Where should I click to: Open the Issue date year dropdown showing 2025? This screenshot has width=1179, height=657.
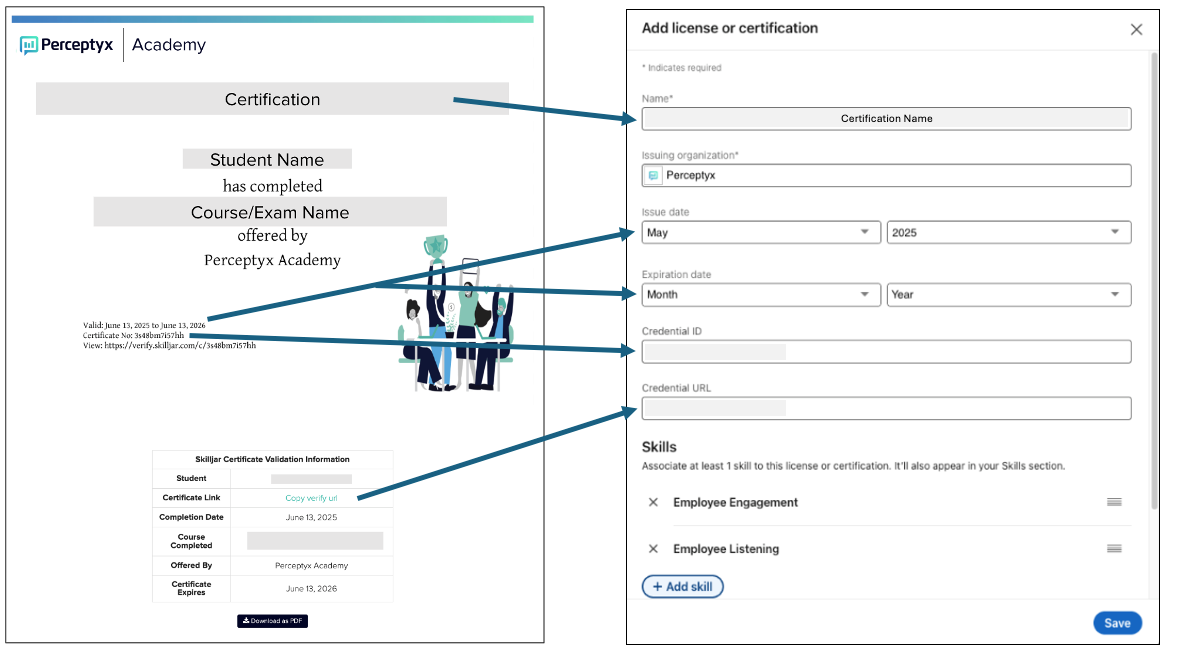(x=1008, y=232)
